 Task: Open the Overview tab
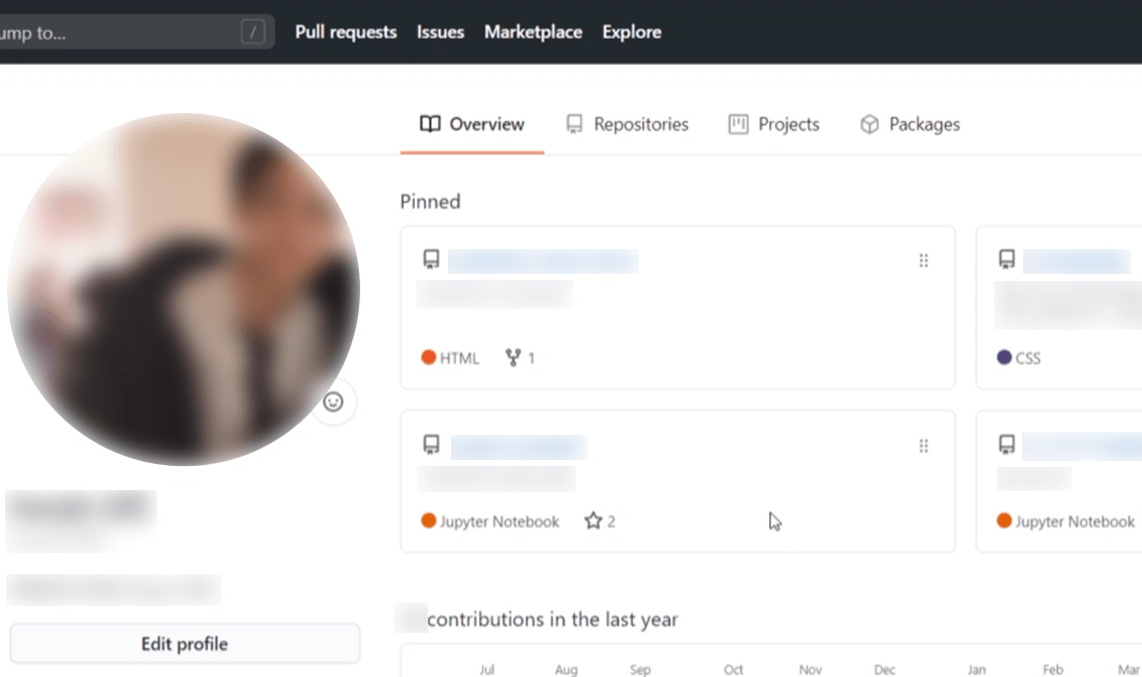pos(472,125)
